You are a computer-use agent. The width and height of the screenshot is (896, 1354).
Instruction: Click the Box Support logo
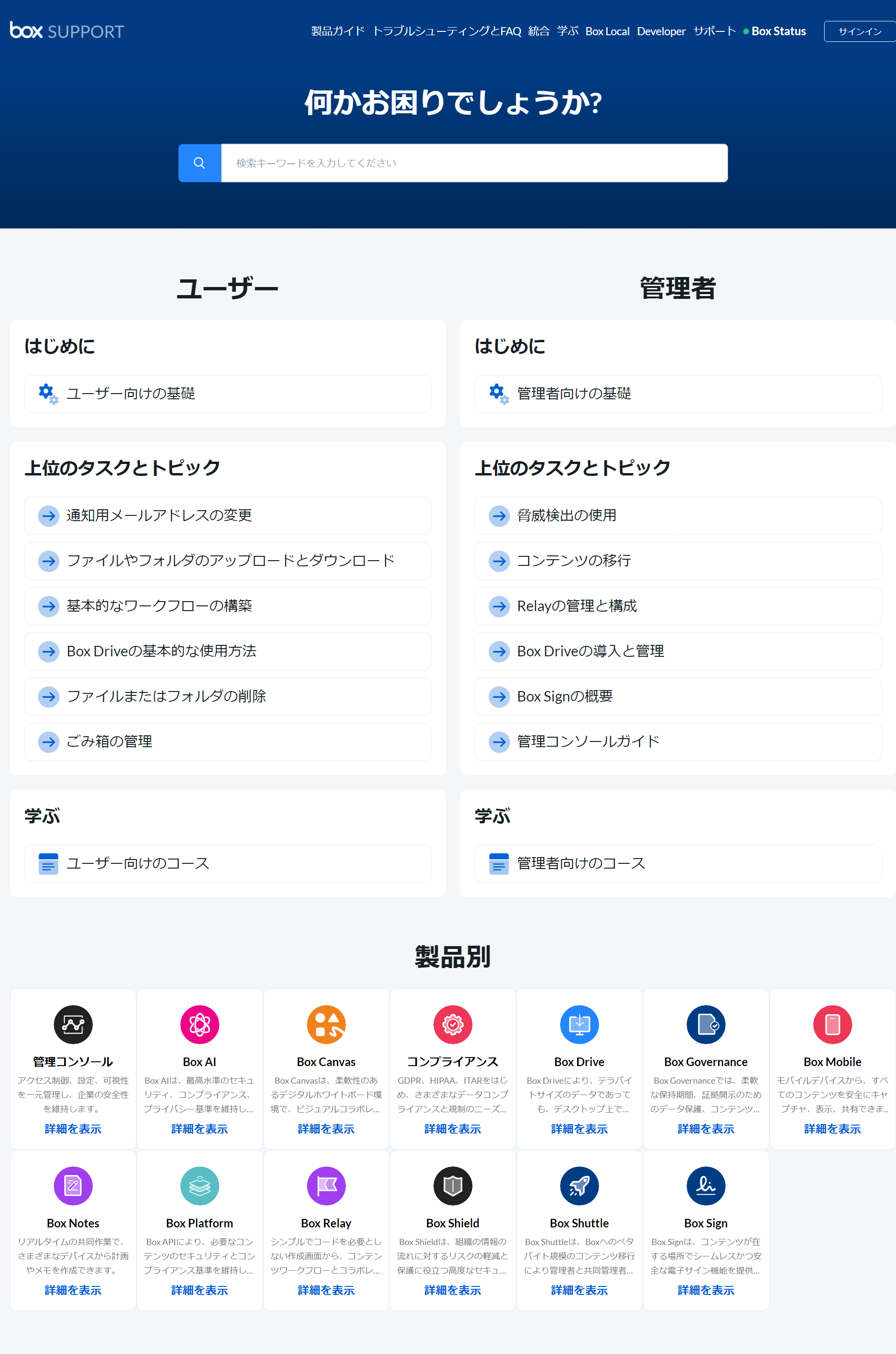[x=67, y=31]
